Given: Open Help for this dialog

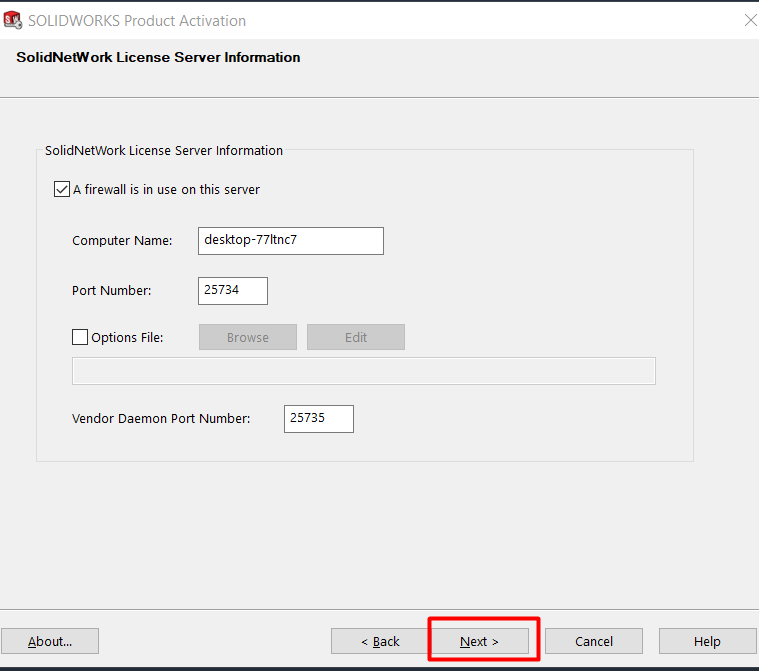Looking at the screenshot, I should tap(707, 641).
